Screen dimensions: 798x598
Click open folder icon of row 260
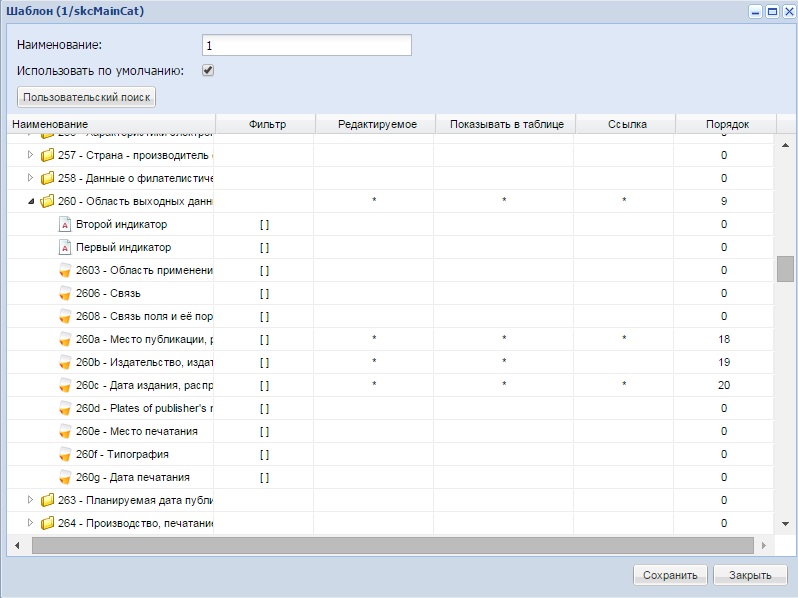[x=47, y=201]
